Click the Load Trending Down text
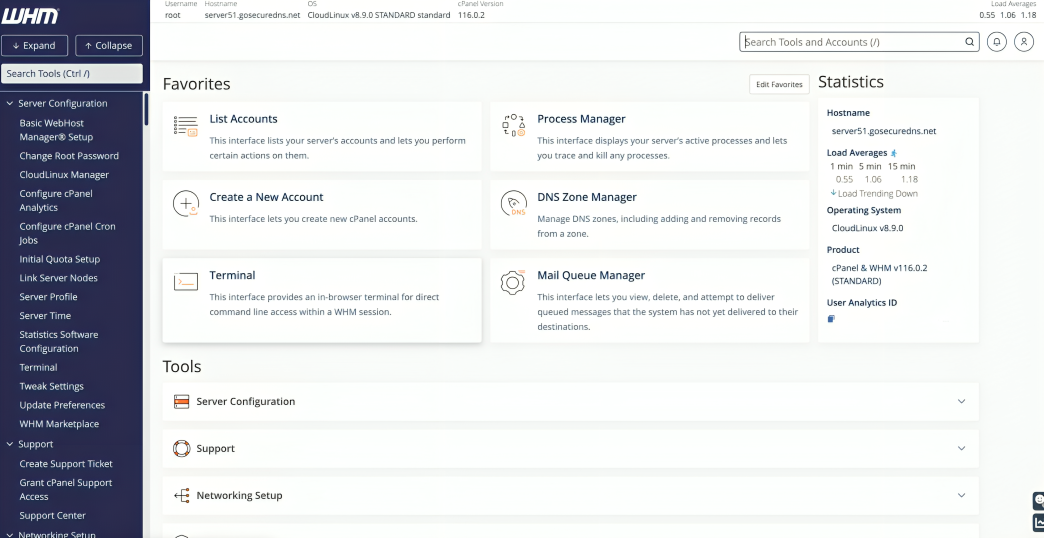 click(878, 194)
